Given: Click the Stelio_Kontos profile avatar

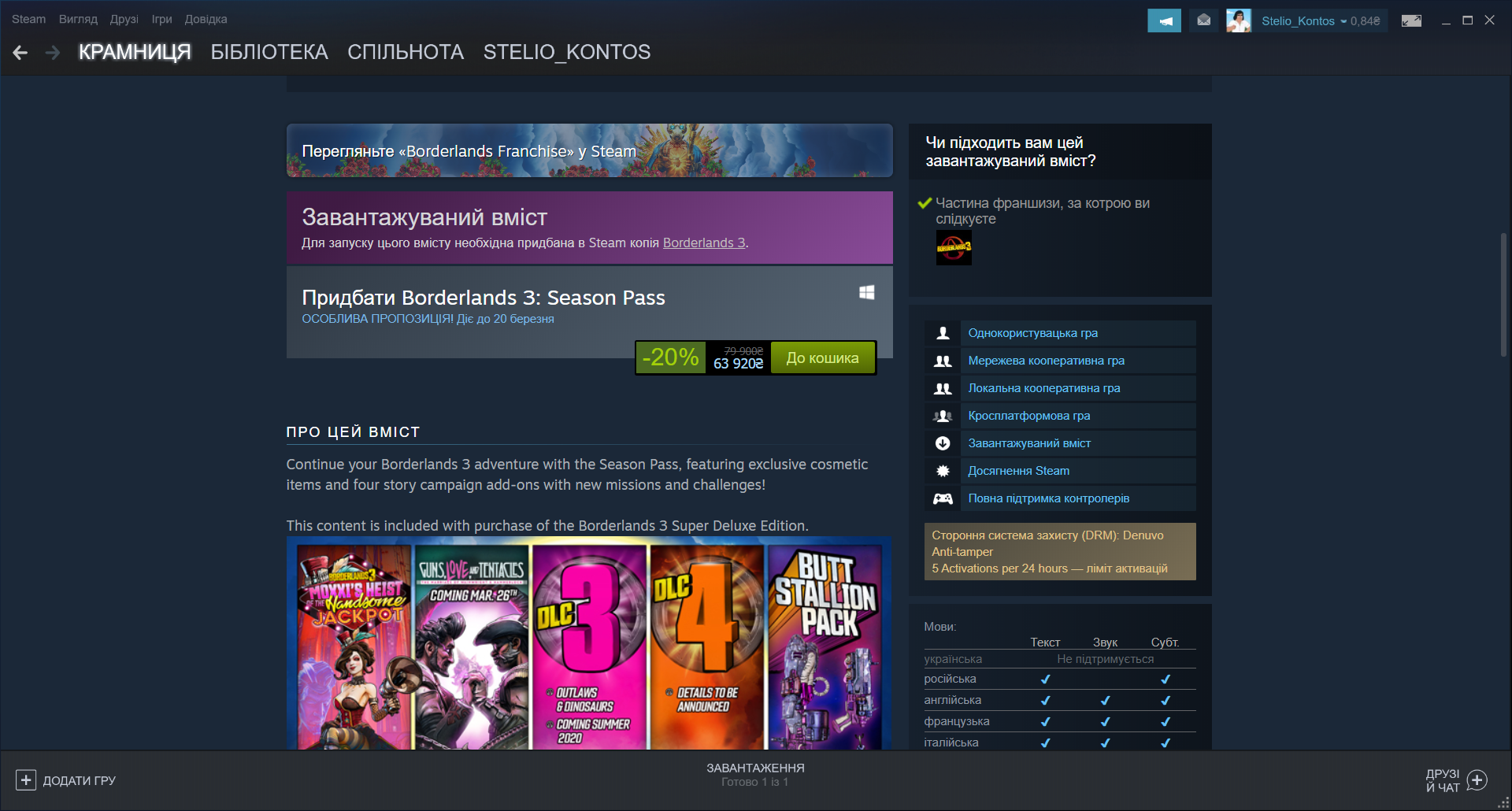Looking at the screenshot, I should point(1238,20).
